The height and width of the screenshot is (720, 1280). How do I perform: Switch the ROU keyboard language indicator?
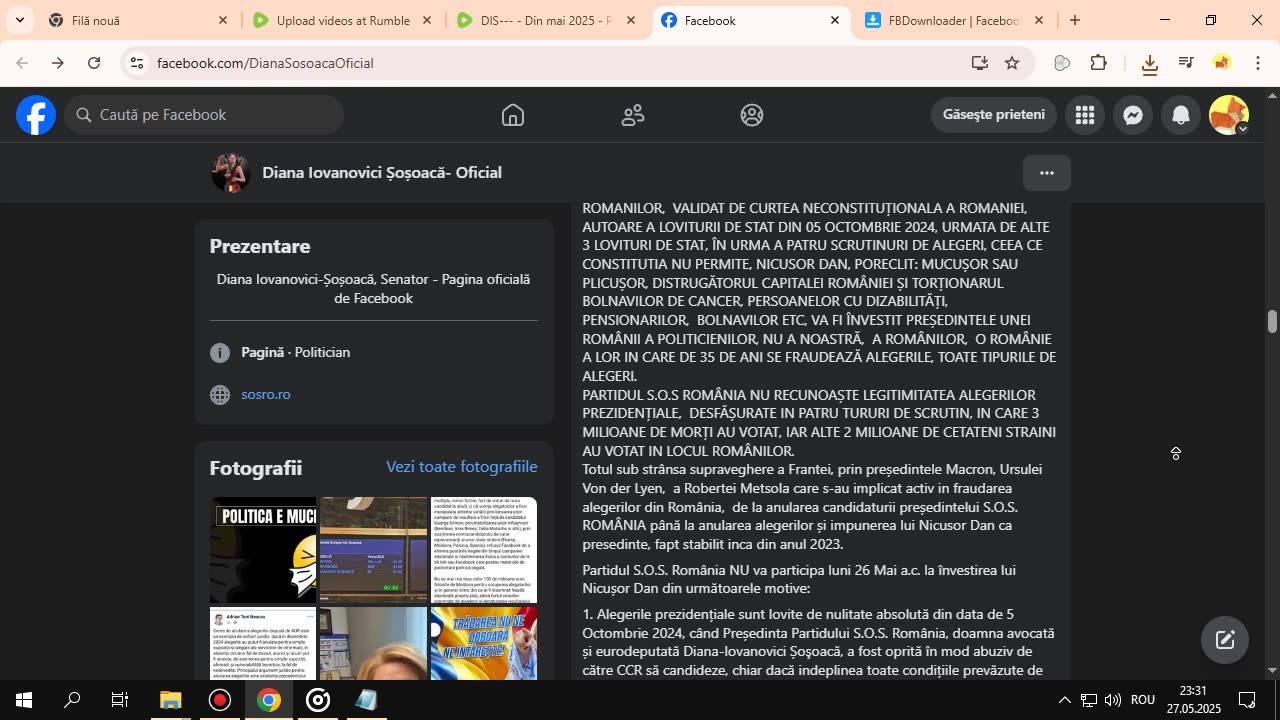point(1143,700)
